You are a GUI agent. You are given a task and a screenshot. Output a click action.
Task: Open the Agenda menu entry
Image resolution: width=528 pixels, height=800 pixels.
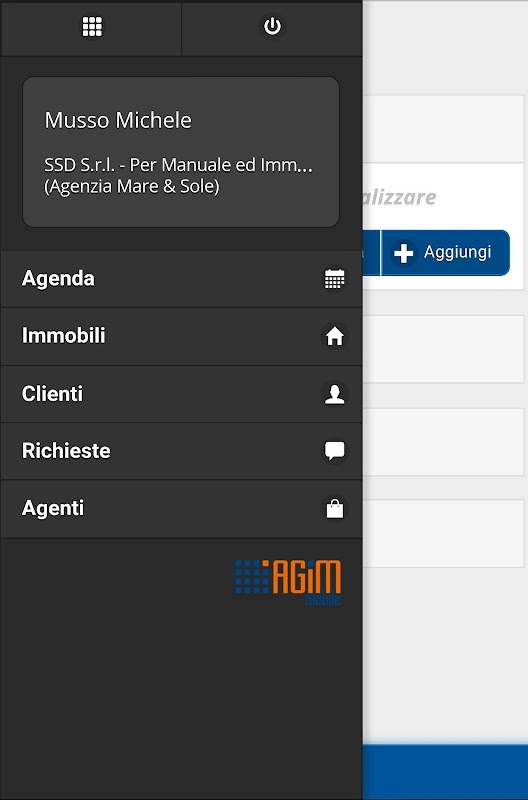click(181, 279)
